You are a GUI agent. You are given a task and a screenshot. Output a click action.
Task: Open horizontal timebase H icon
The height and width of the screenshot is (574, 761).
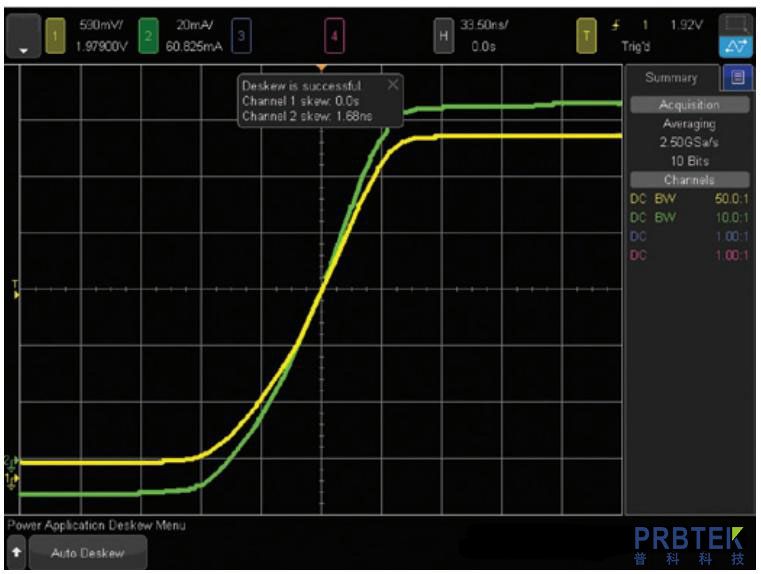tap(443, 36)
